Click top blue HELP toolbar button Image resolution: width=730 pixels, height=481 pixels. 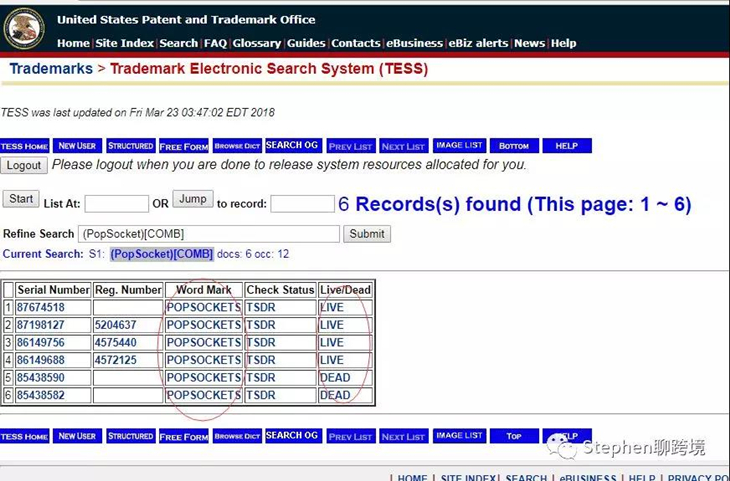click(x=567, y=146)
